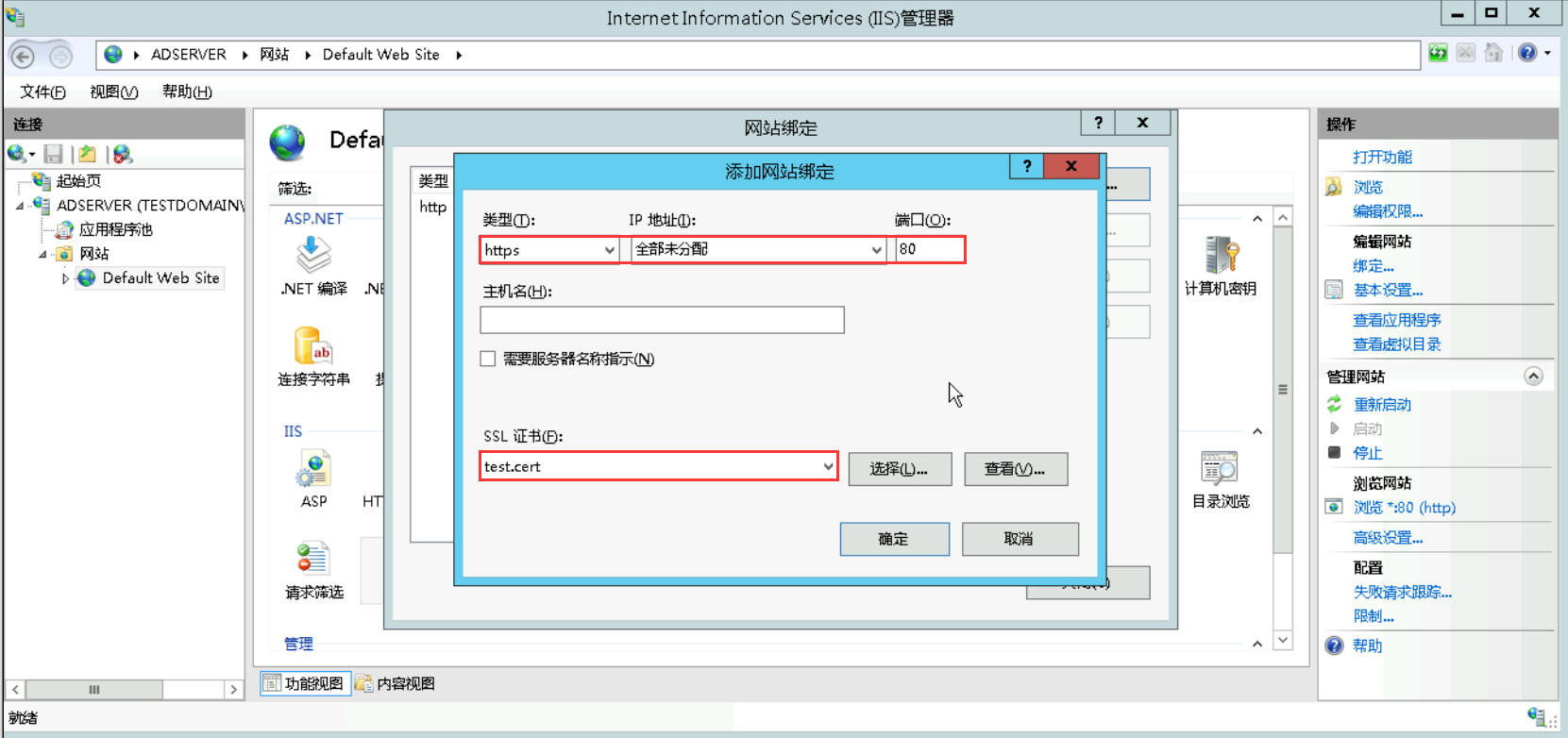This screenshot has height=738, width=1568.
Task: Open the 计算机密钥 feature icon
Action: pyautogui.click(x=1221, y=257)
